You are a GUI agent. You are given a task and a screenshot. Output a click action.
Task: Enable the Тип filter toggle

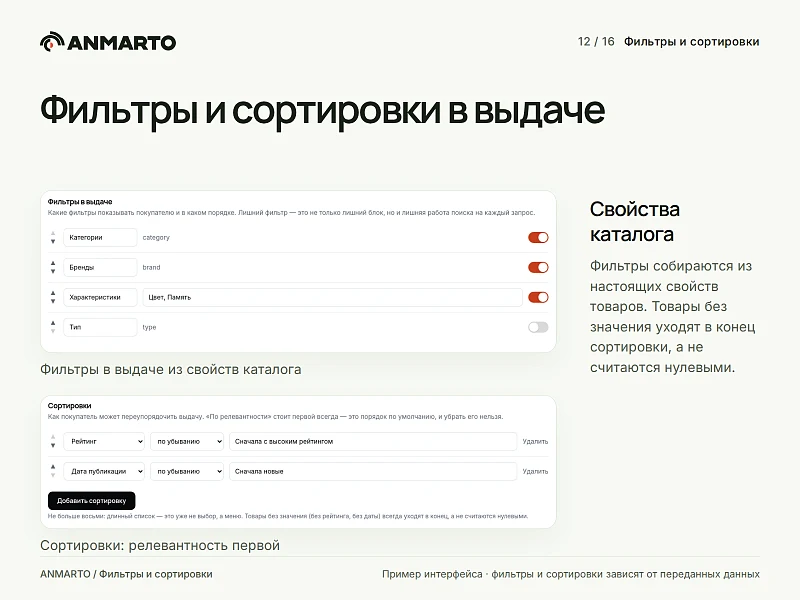(x=538, y=327)
